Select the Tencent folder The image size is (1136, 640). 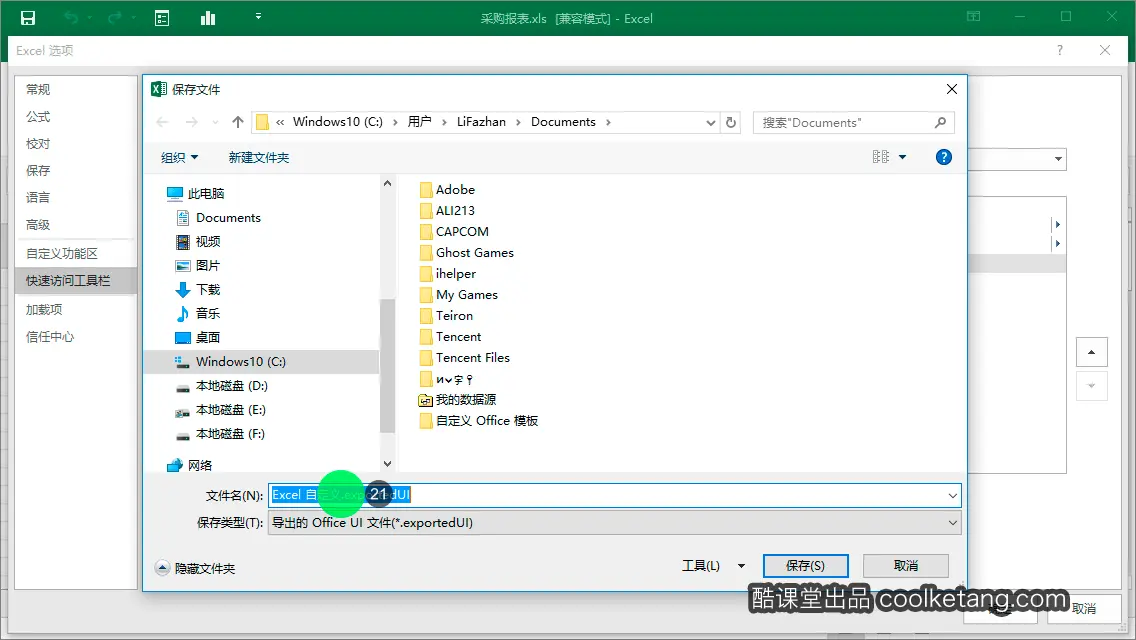click(450, 336)
